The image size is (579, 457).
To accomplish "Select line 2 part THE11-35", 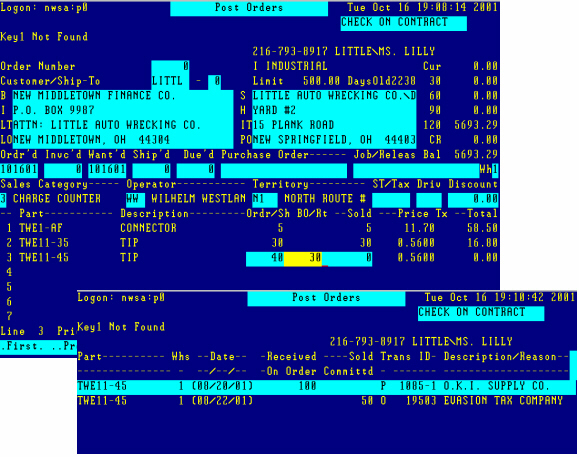I will (x=44, y=243).
